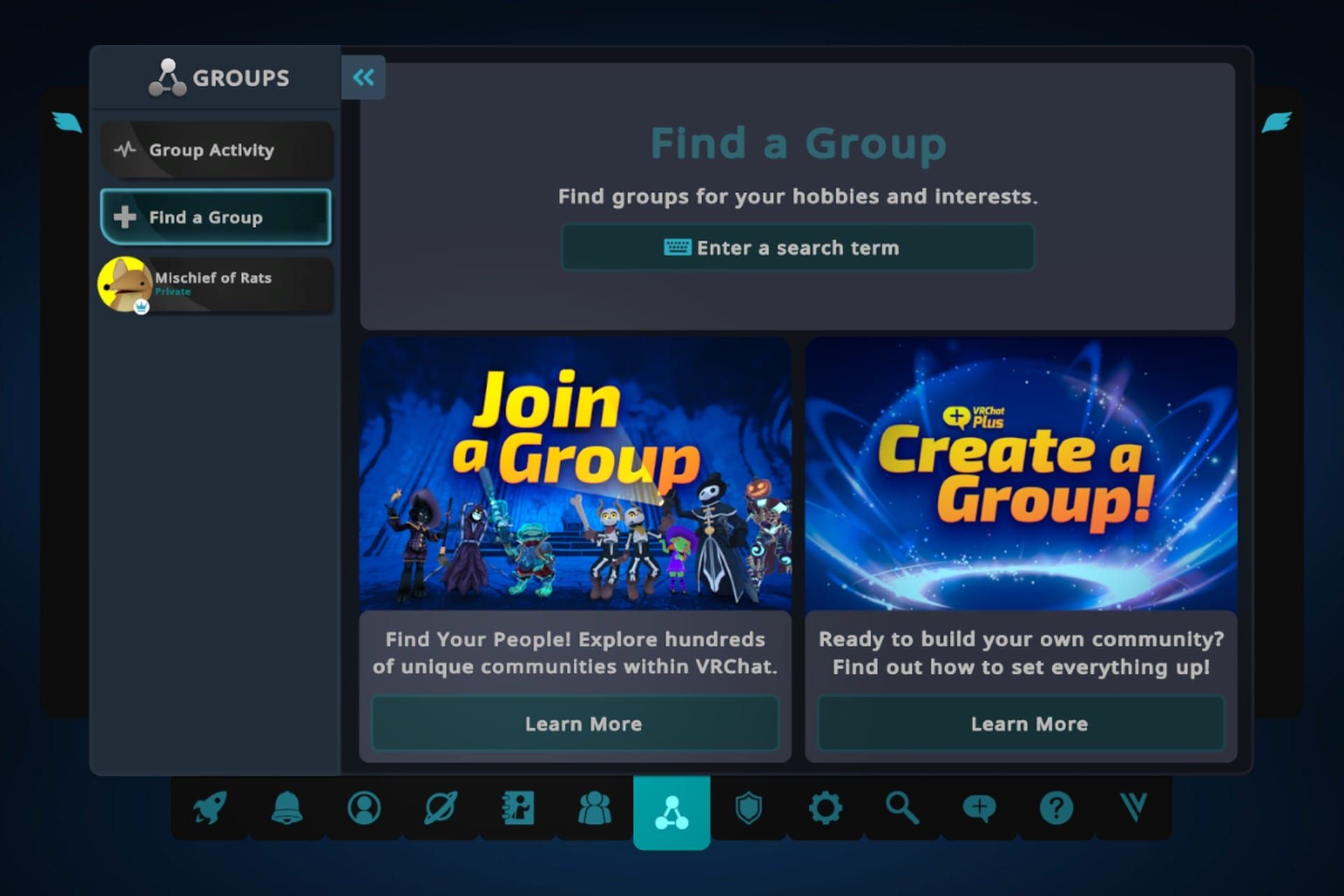1344x896 pixels.
Task: Open the Search magnifier icon
Action: pyautogui.click(x=902, y=808)
